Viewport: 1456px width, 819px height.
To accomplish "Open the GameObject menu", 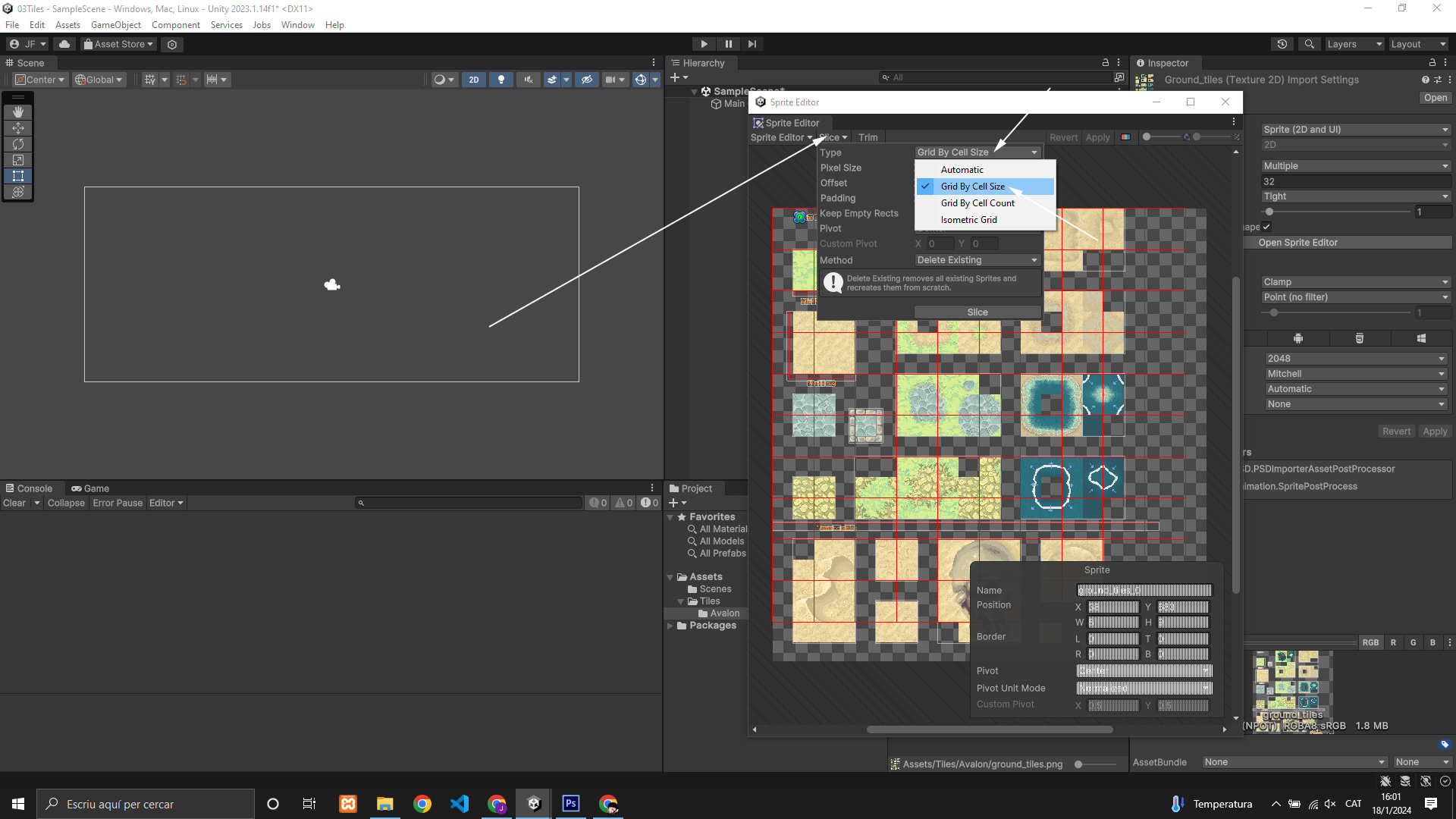I will [x=115, y=25].
